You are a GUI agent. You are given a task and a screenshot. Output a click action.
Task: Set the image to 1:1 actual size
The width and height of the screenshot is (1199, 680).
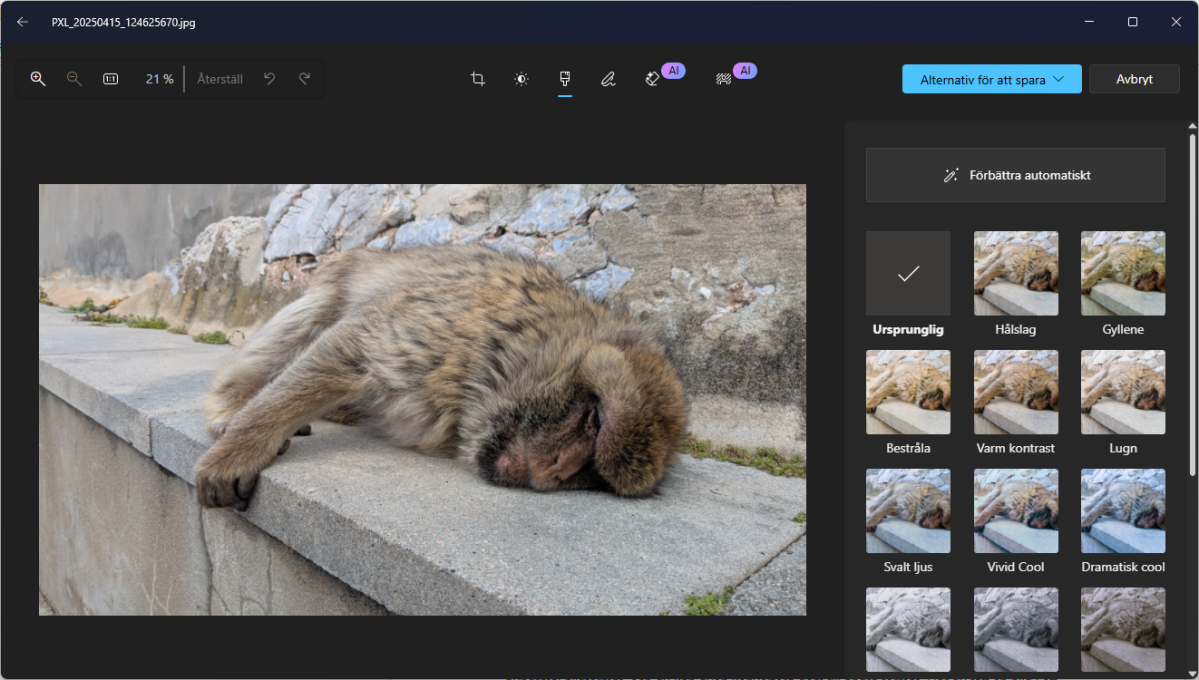(x=110, y=78)
